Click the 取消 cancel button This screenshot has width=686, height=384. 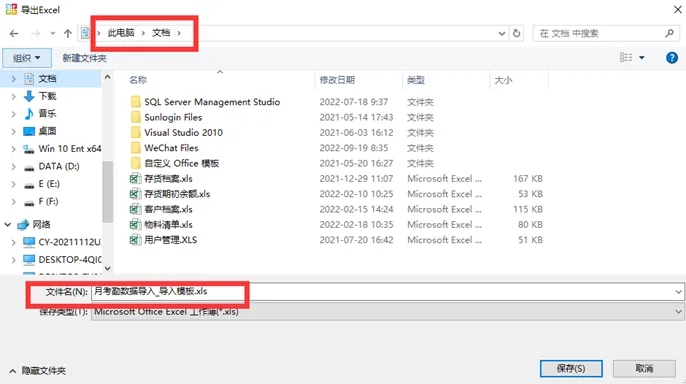644,368
